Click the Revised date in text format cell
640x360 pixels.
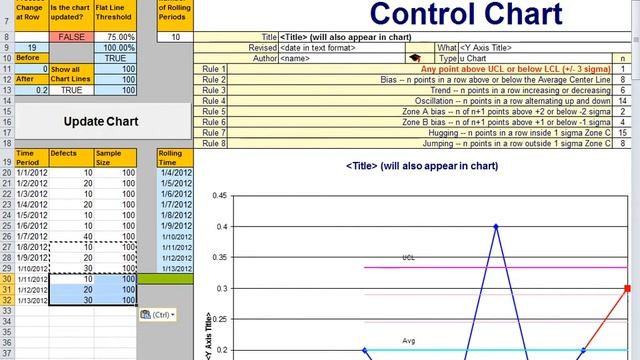(x=342, y=47)
